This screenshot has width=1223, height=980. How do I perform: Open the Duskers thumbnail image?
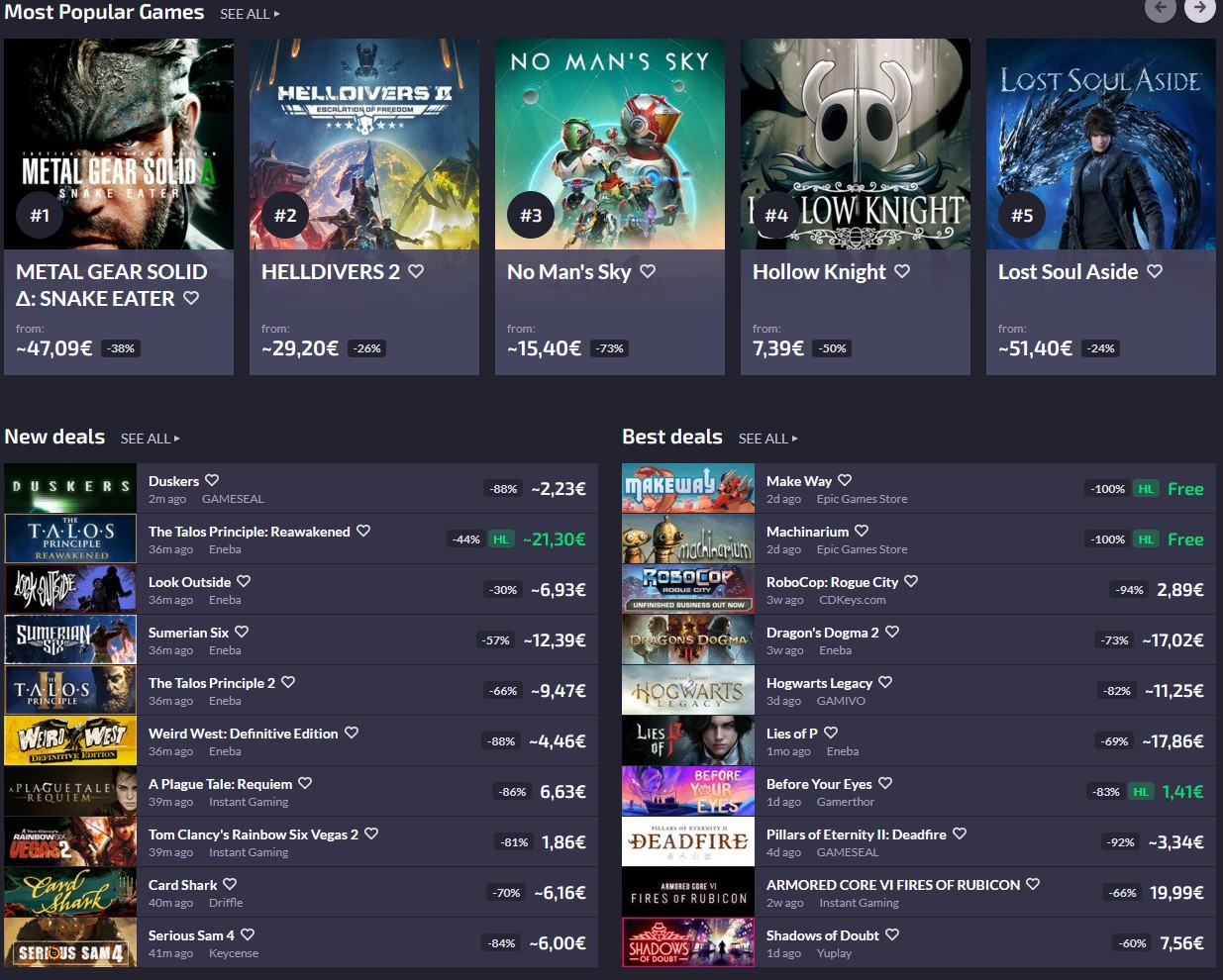[x=70, y=488]
